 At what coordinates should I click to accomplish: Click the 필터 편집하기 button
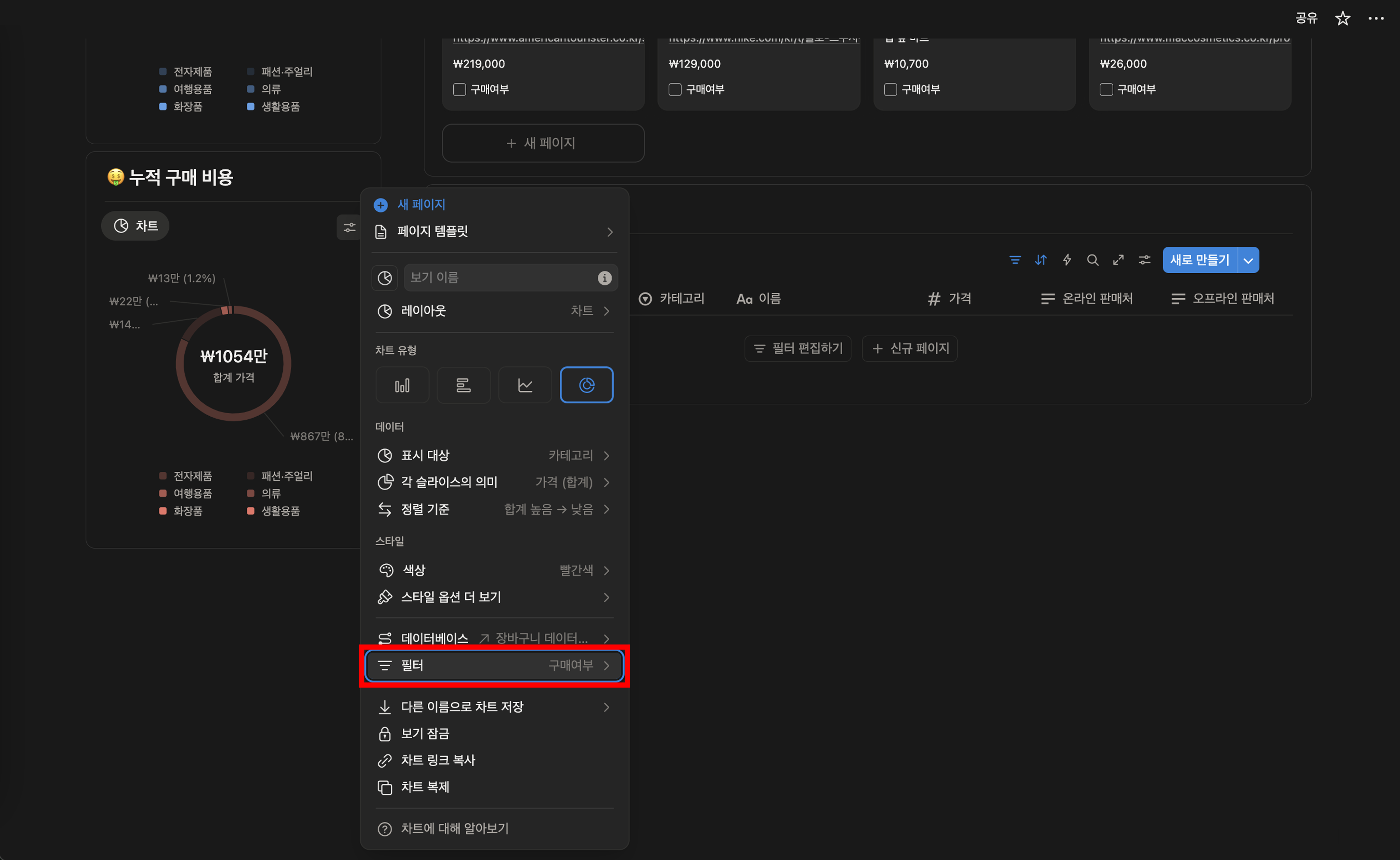pyautogui.click(x=798, y=348)
